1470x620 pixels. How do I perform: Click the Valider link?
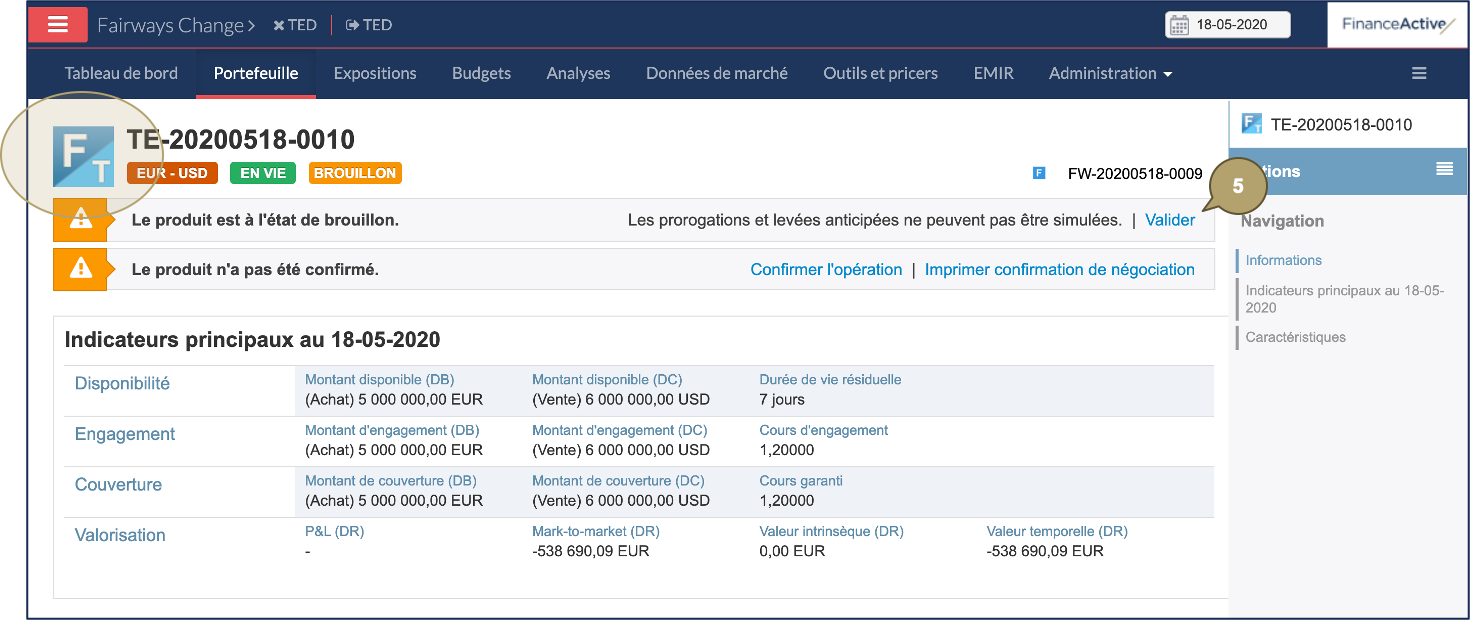1170,220
